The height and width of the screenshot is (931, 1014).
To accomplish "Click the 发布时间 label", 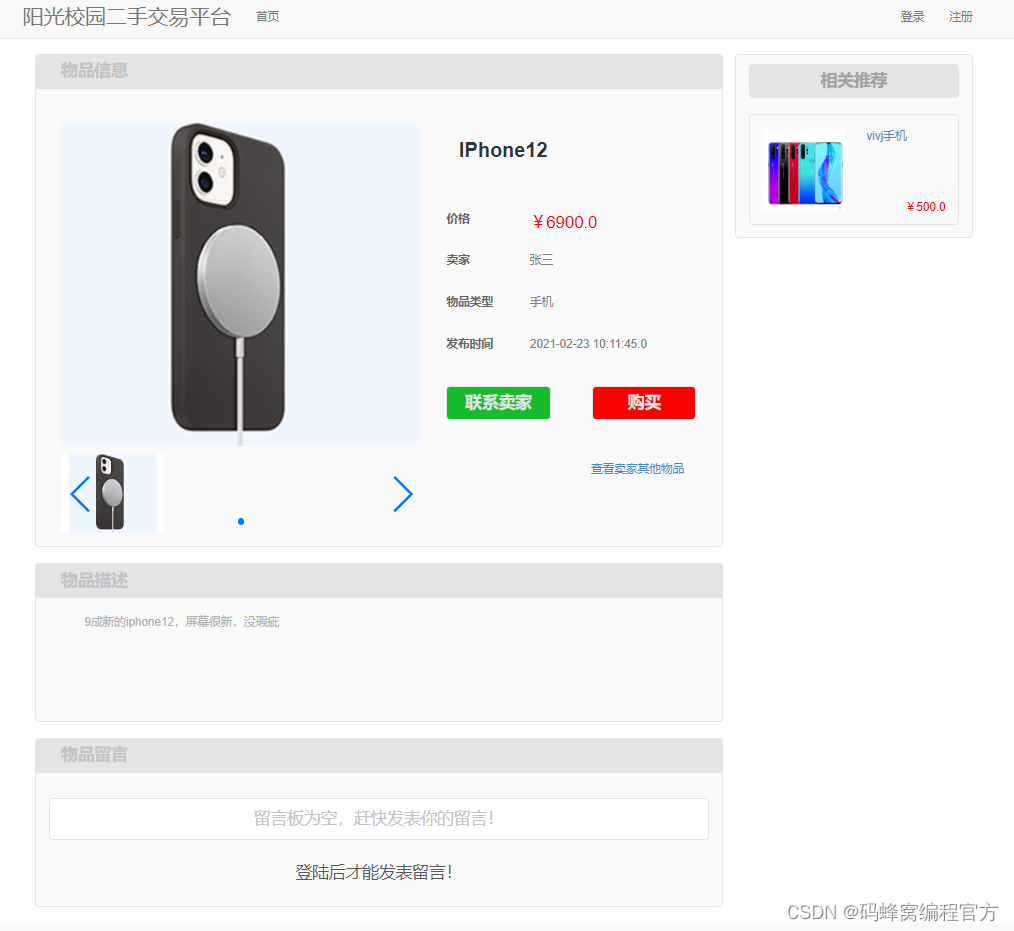I will [x=469, y=344].
